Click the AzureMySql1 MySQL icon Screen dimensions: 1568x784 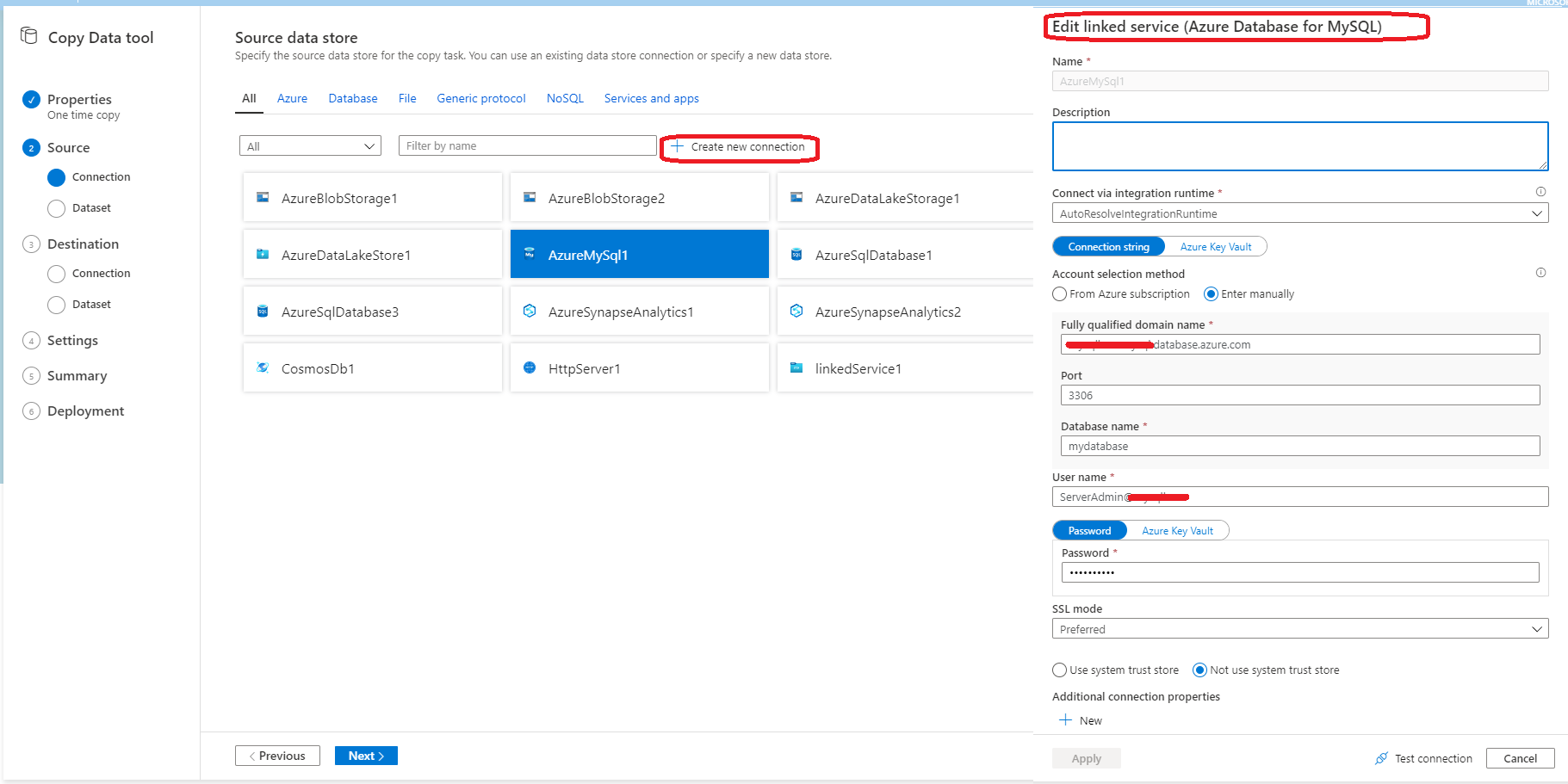[x=530, y=254]
